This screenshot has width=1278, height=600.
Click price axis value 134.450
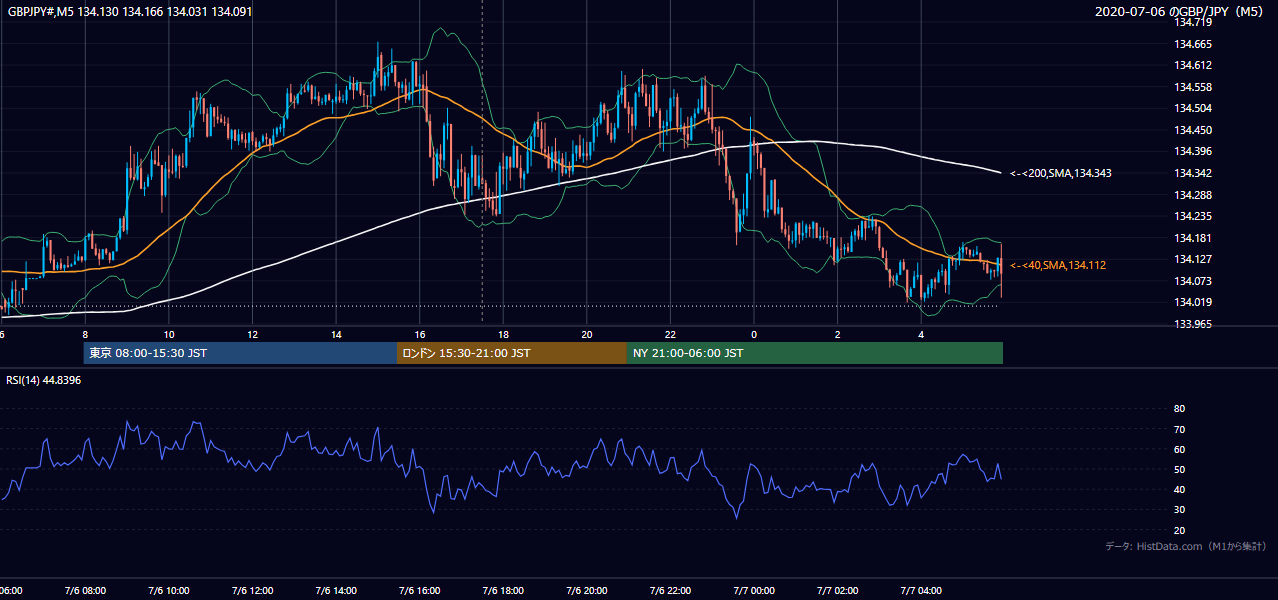pos(1192,130)
